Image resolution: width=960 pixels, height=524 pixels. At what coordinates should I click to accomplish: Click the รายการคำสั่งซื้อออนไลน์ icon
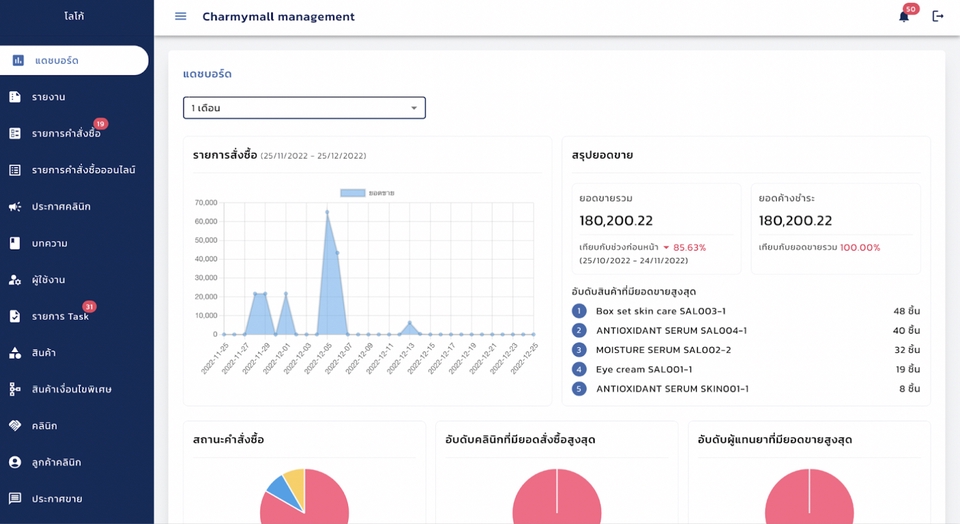tap(15, 170)
